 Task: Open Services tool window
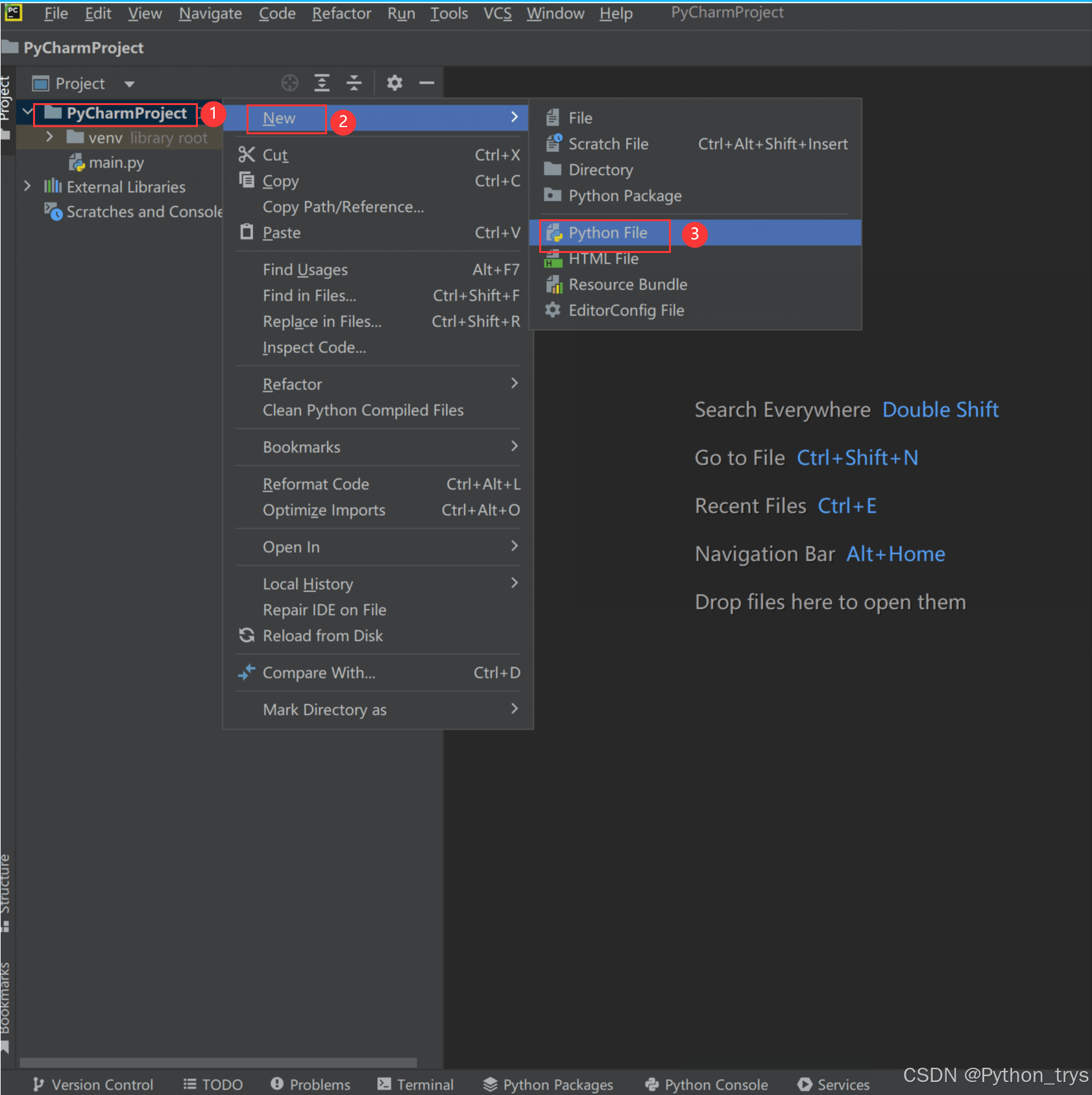point(834,1084)
